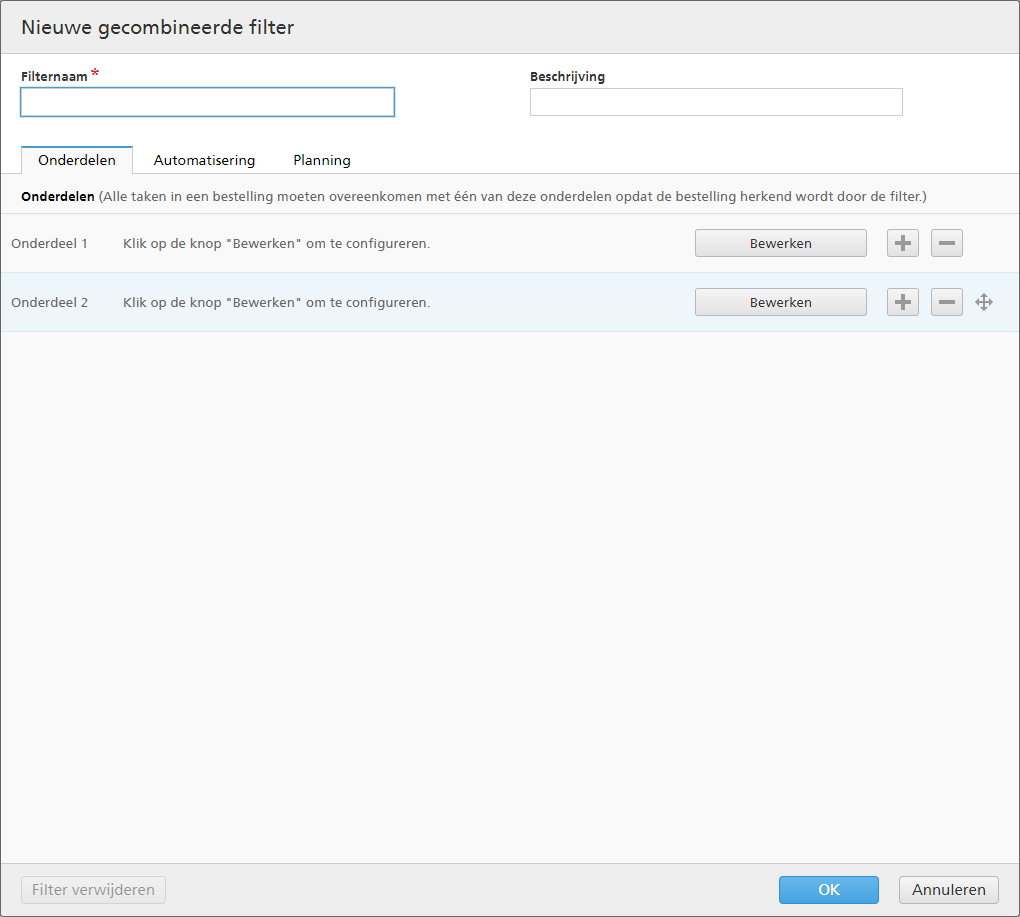Open the Planning tab

click(x=321, y=160)
